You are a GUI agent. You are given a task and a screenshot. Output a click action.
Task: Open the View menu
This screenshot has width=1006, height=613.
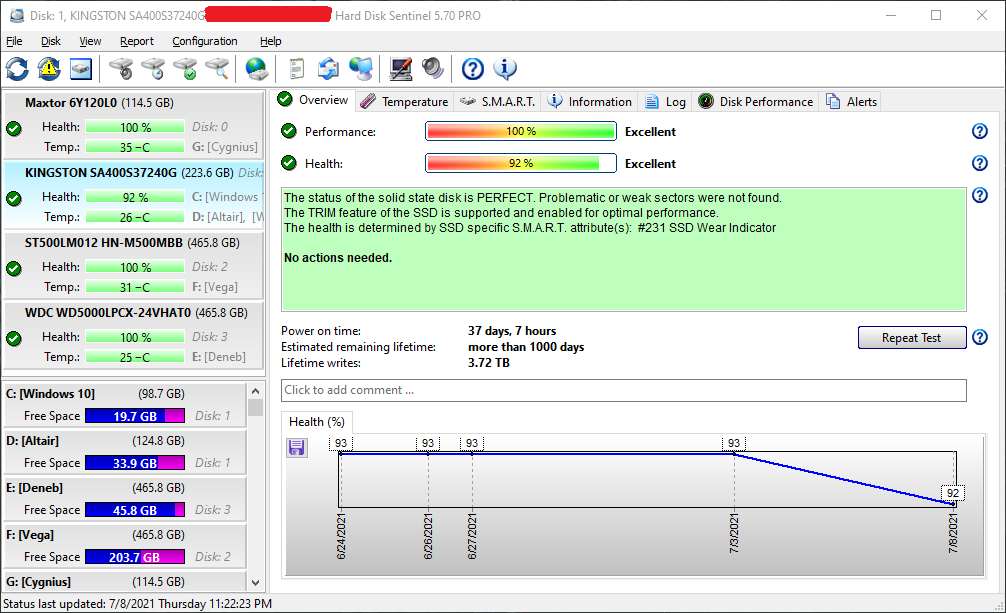click(90, 41)
